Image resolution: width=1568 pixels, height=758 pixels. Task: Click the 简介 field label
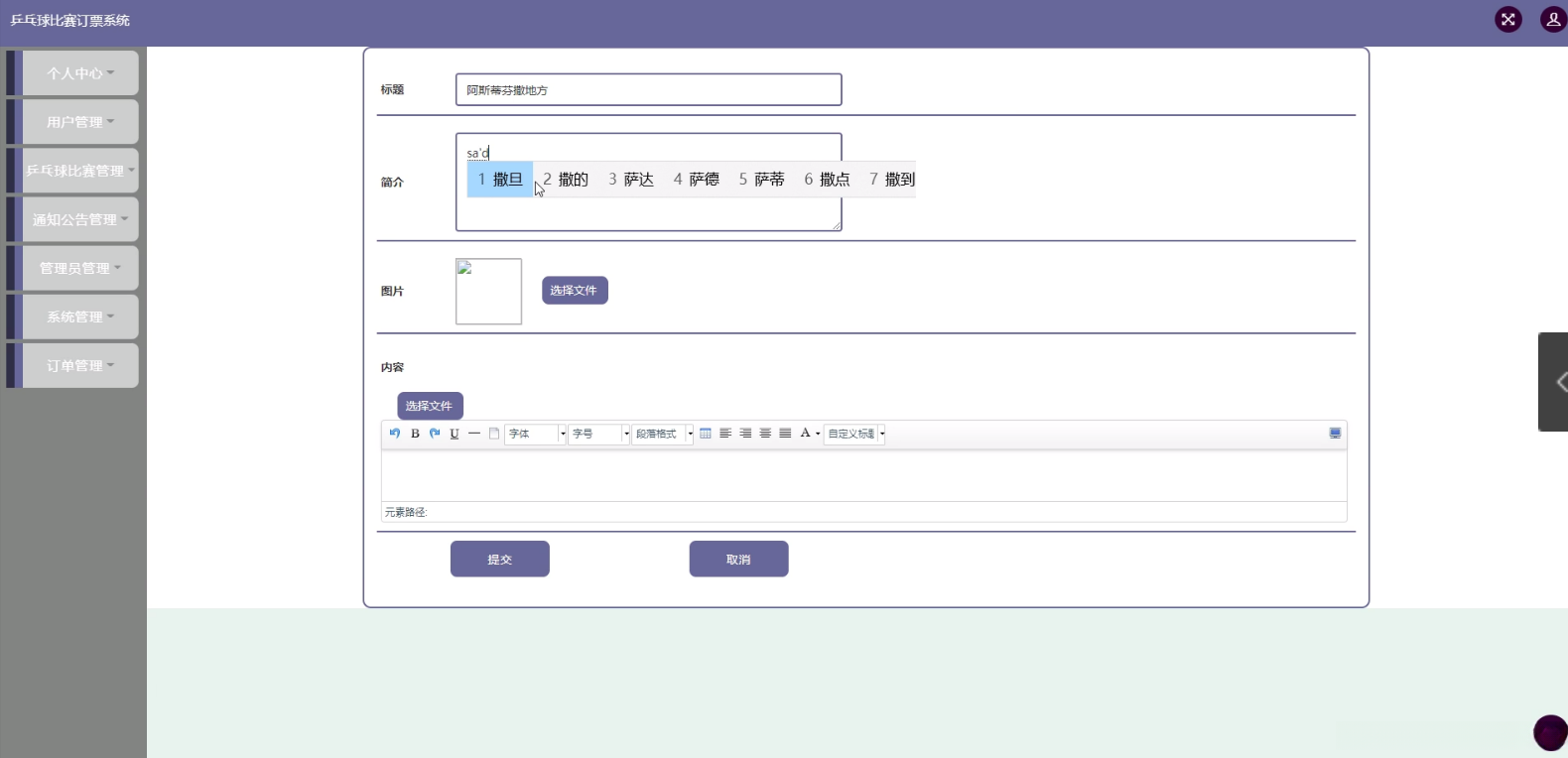pyautogui.click(x=392, y=183)
